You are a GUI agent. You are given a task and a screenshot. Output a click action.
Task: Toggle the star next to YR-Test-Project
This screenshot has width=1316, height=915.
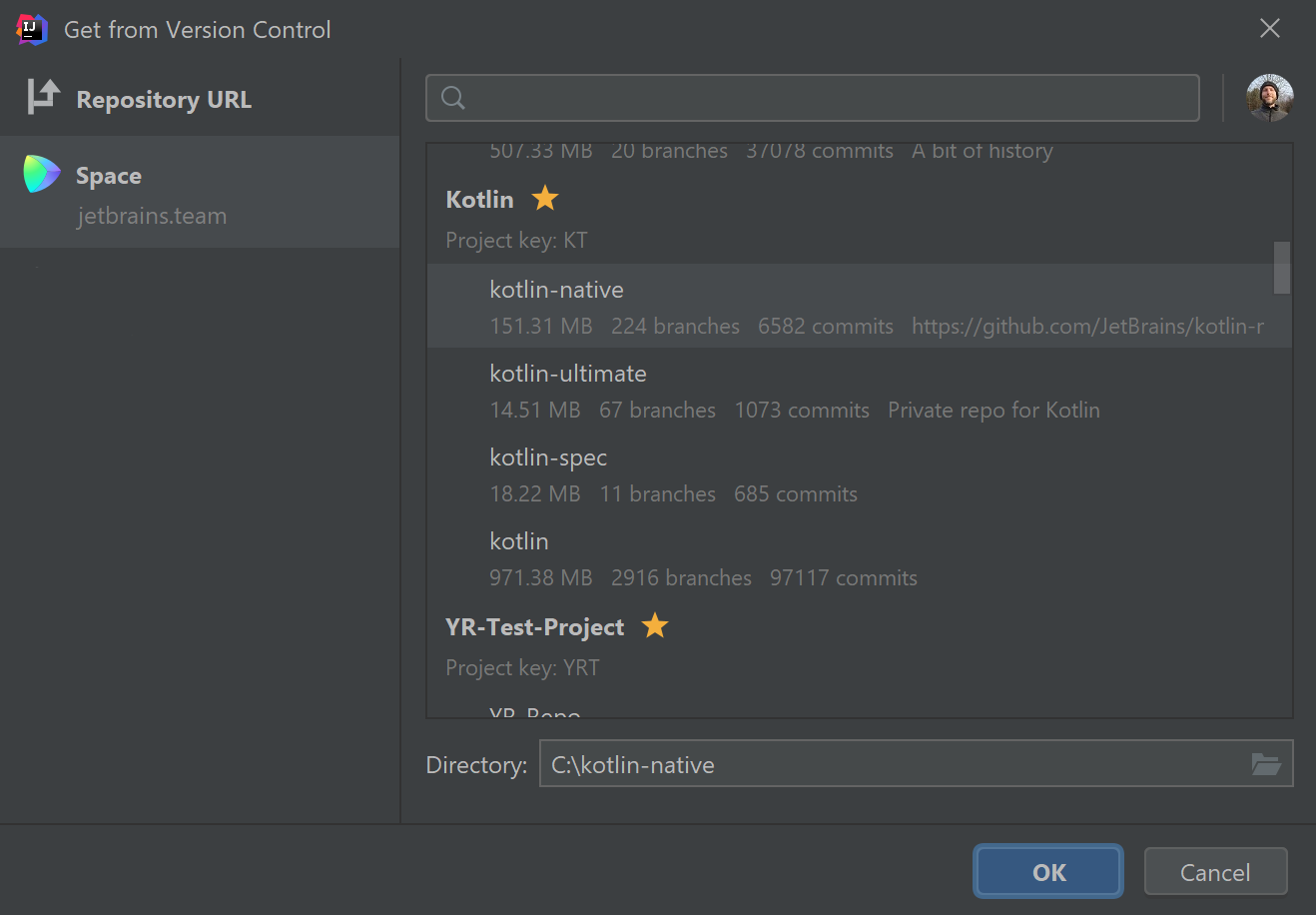point(655,626)
